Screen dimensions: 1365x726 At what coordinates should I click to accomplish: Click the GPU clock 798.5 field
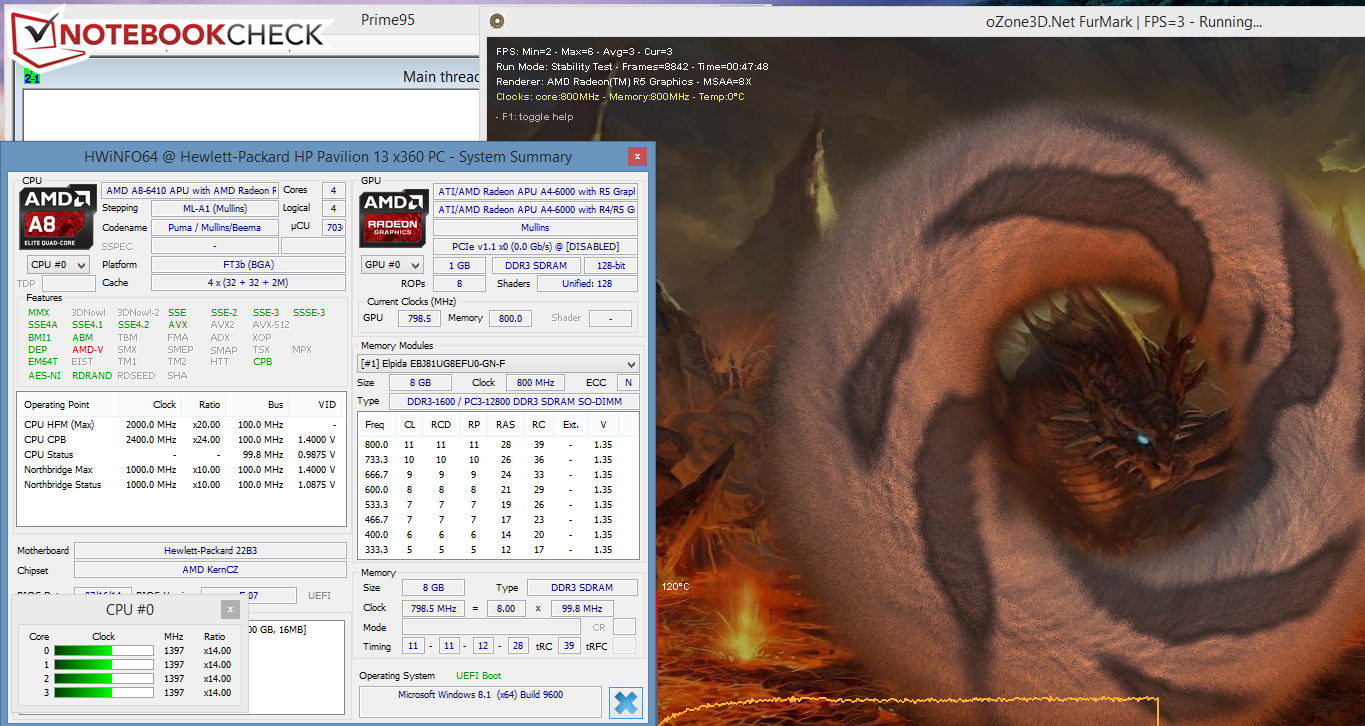[420, 318]
